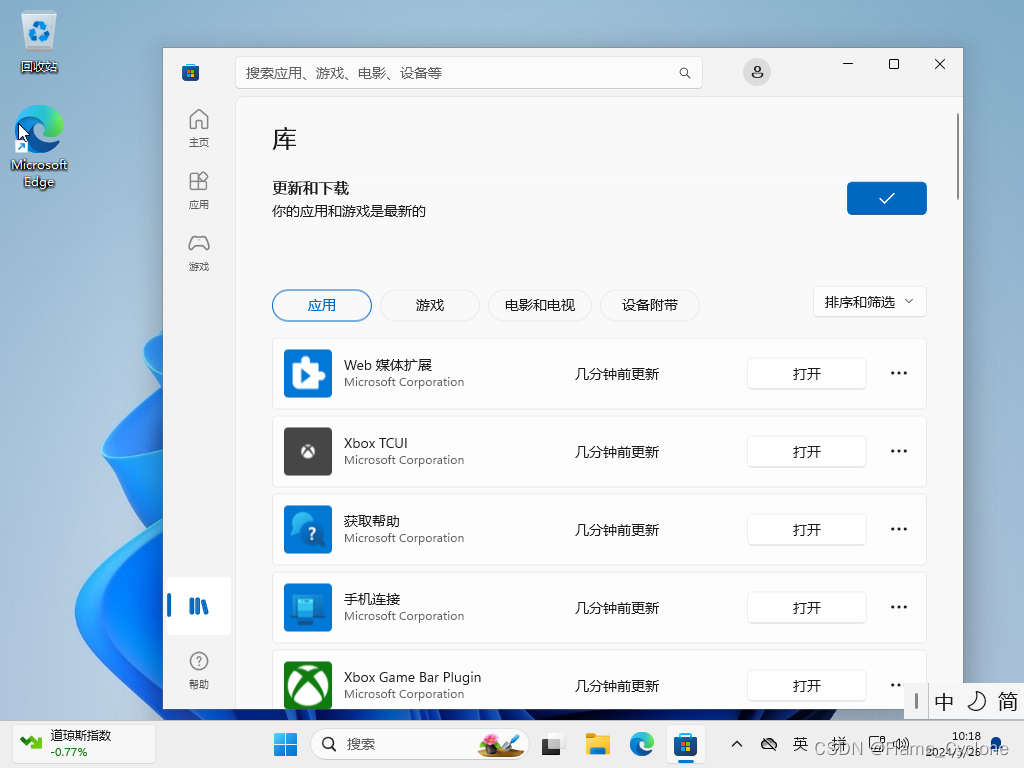1024x768 pixels.
Task: Toggle the 中 IME mode indicator
Action: click(944, 702)
